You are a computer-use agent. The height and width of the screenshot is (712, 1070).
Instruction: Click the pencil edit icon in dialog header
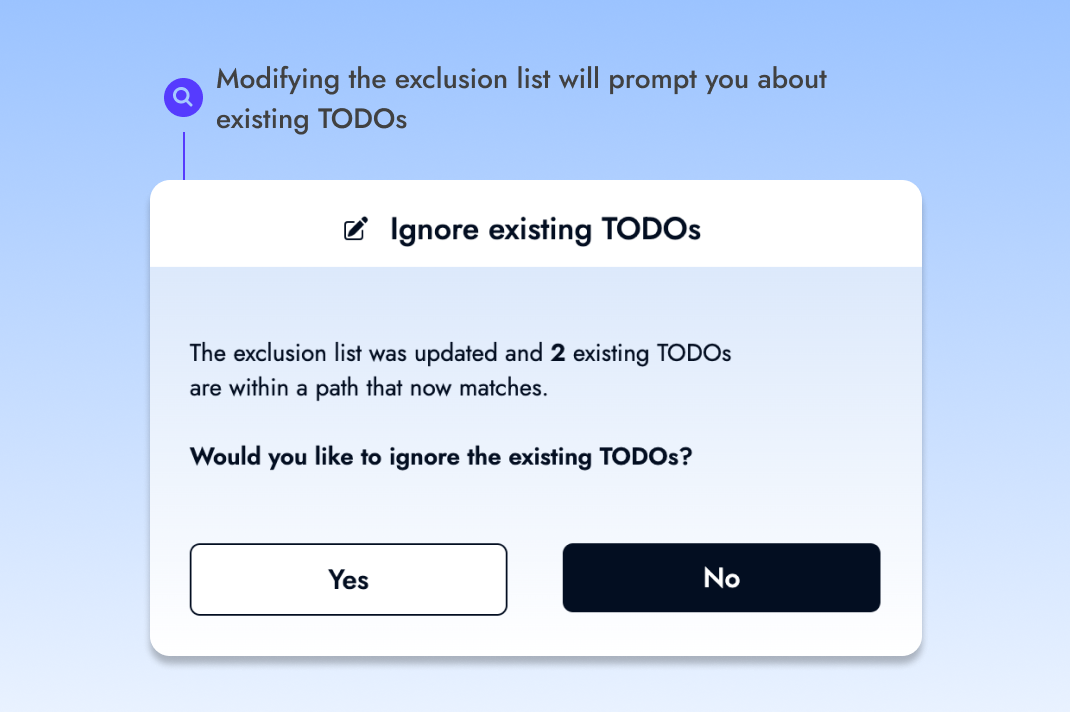click(356, 229)
